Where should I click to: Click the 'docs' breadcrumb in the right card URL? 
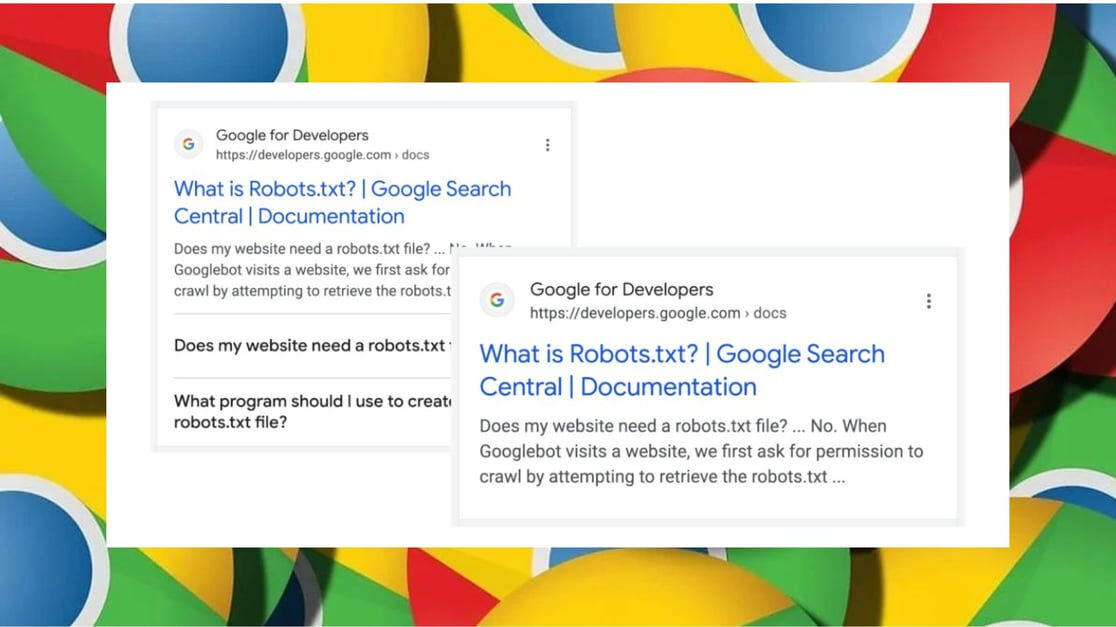click(770, 313)
